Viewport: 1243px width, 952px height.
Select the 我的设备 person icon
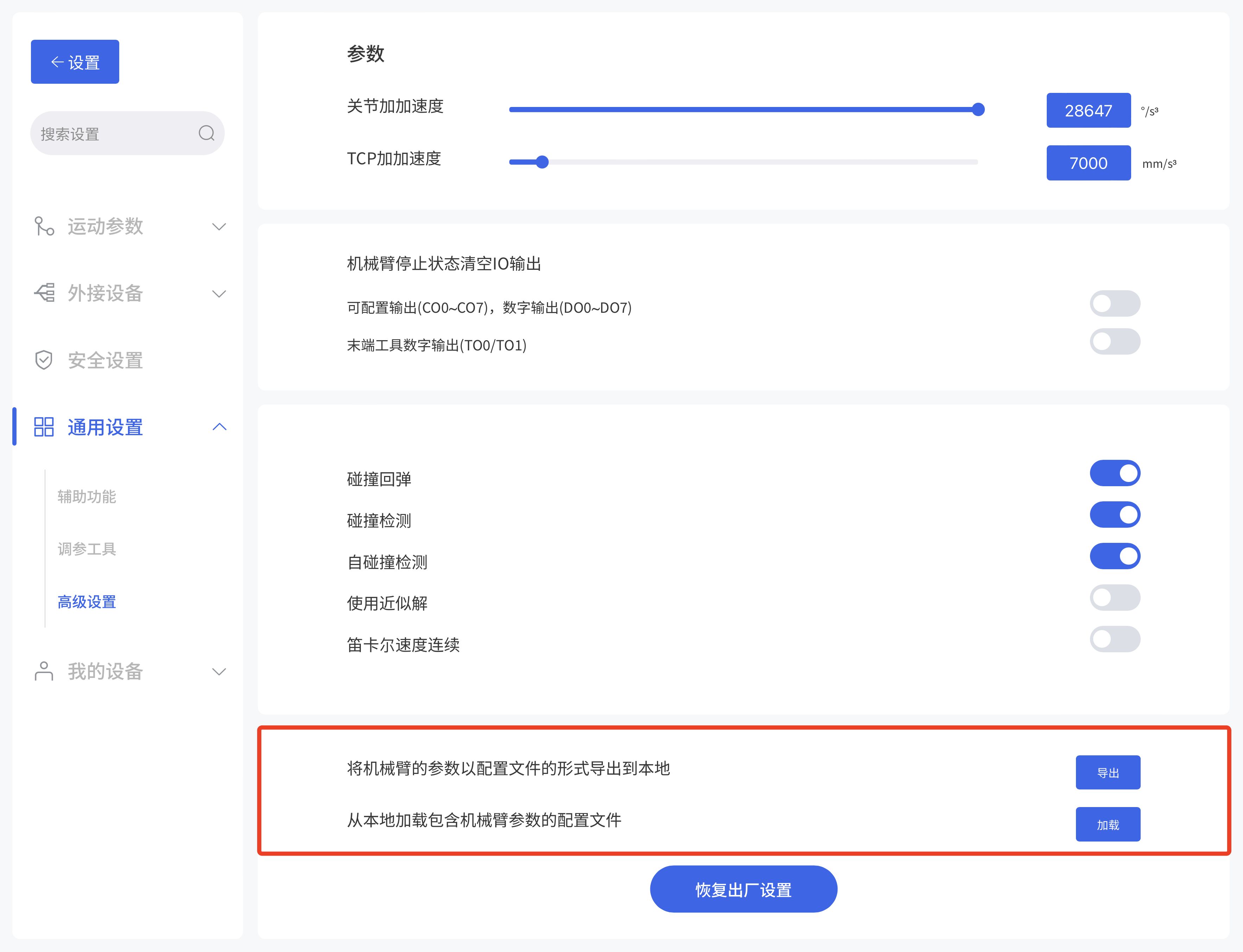click(44, 672)
